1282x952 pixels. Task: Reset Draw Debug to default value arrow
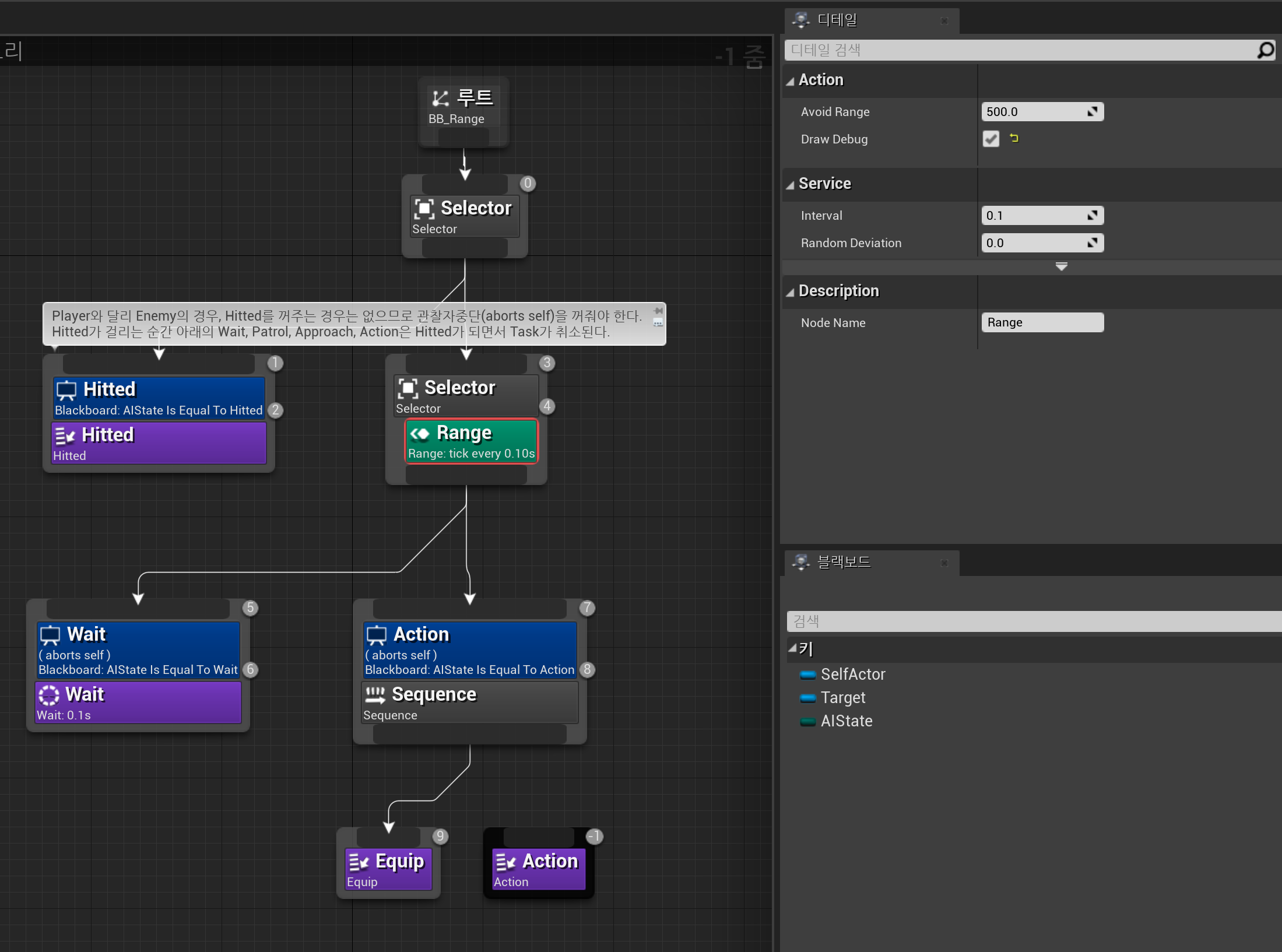1014,138
